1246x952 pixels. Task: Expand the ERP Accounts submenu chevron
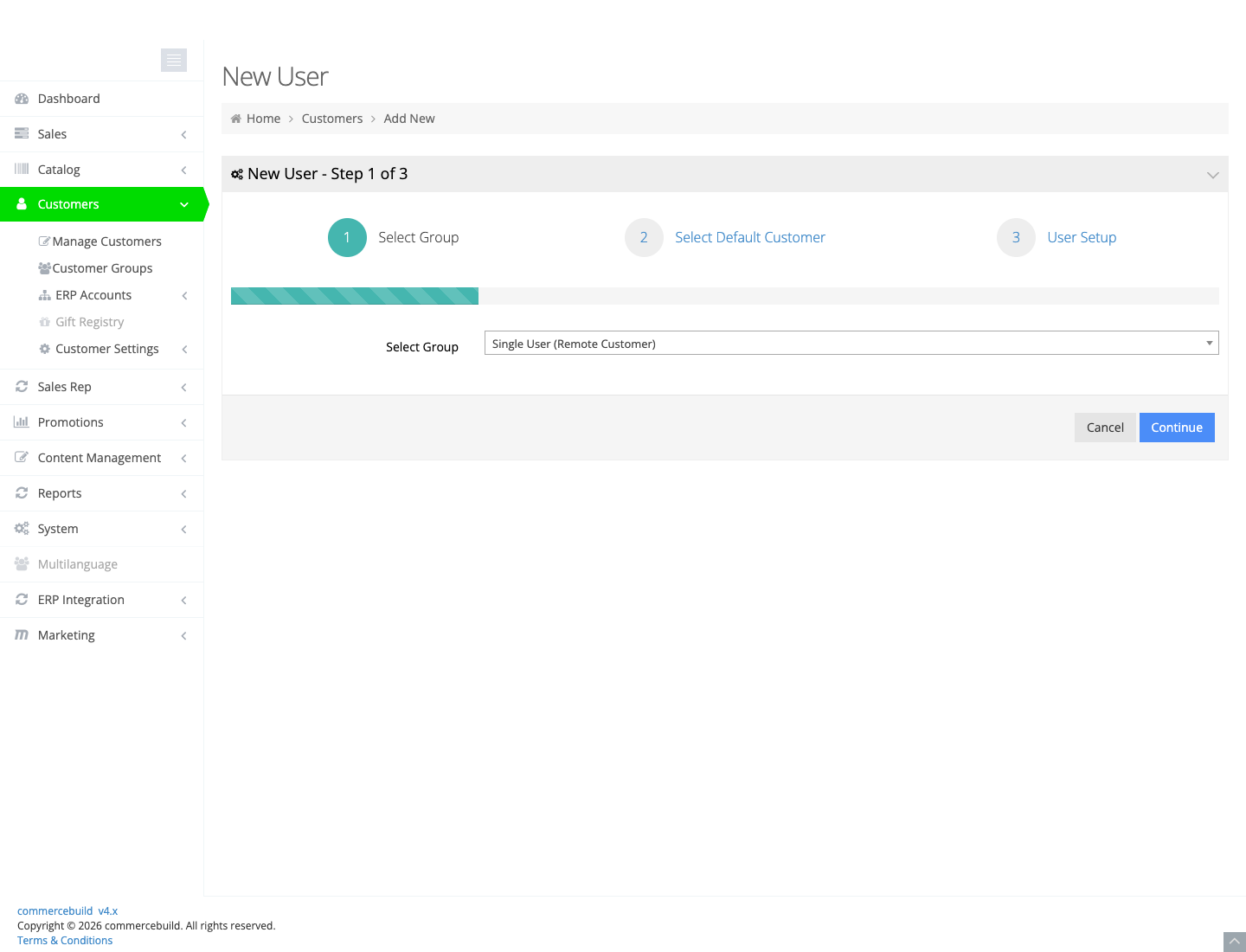click(x=184, y=296)
